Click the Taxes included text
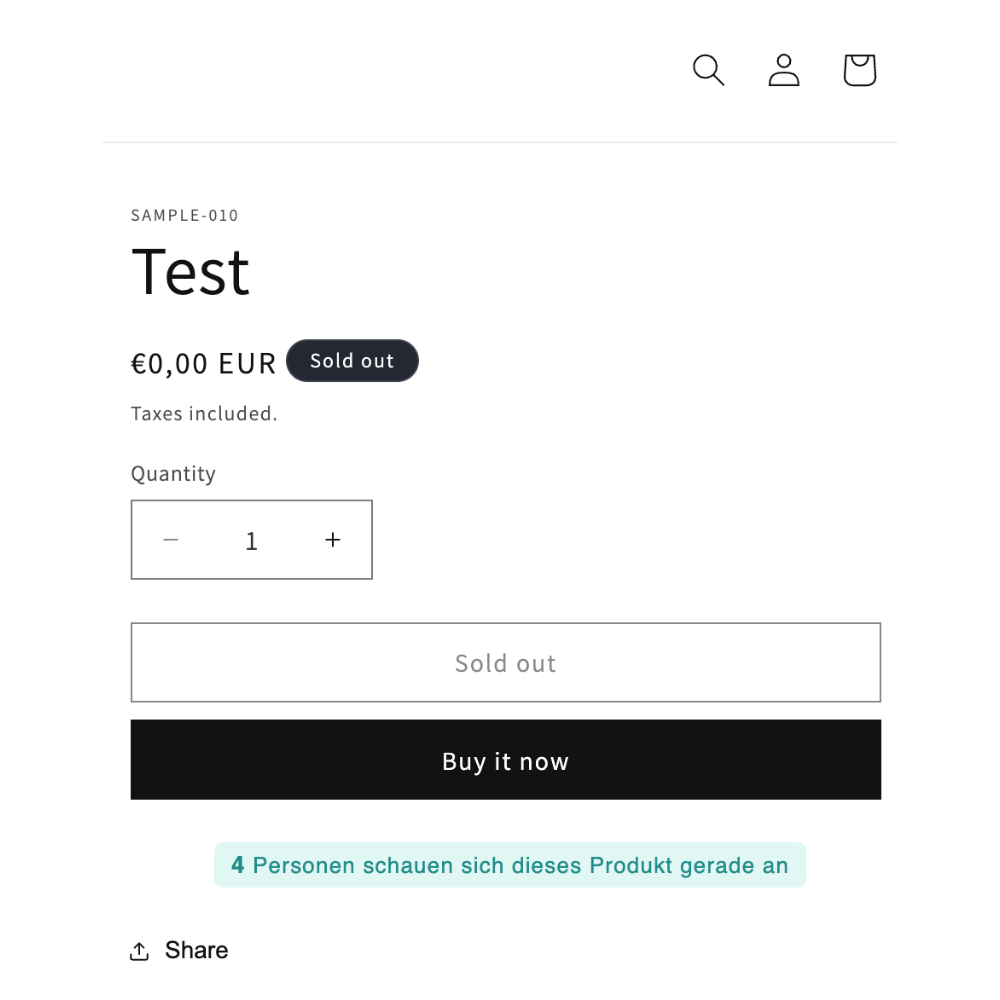The image size is (1000, 1000). [204, 413]
